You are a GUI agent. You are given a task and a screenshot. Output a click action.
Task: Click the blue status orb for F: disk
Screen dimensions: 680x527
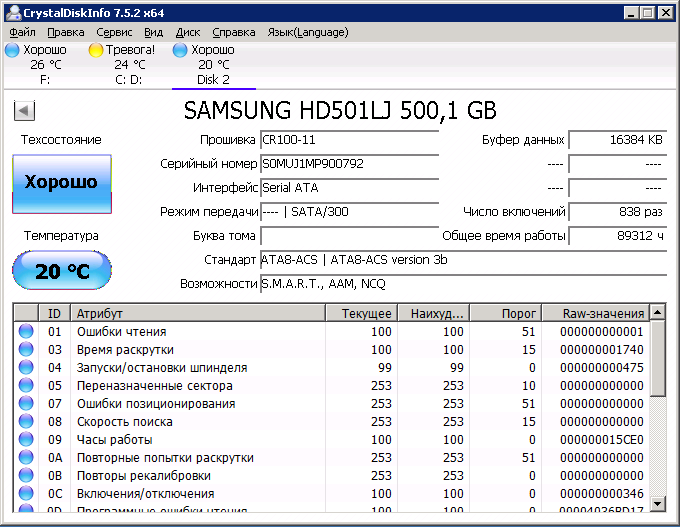click(12, 50)
